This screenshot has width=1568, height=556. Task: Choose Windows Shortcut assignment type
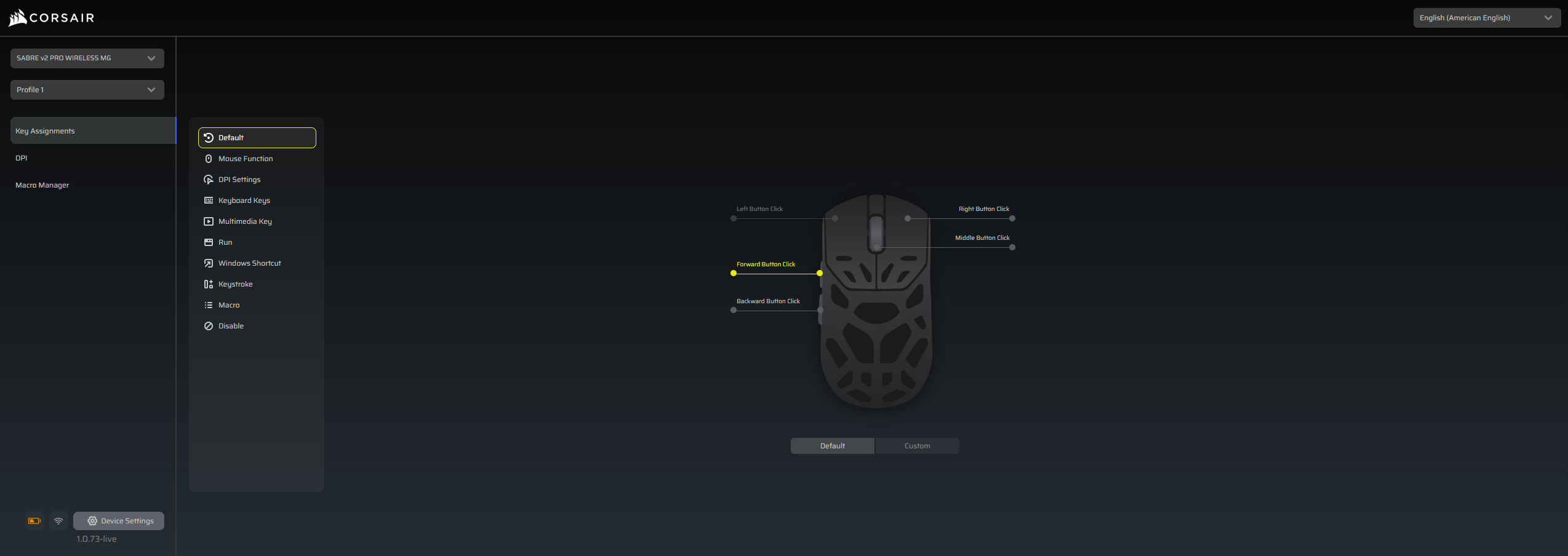(x=257, y=263)
